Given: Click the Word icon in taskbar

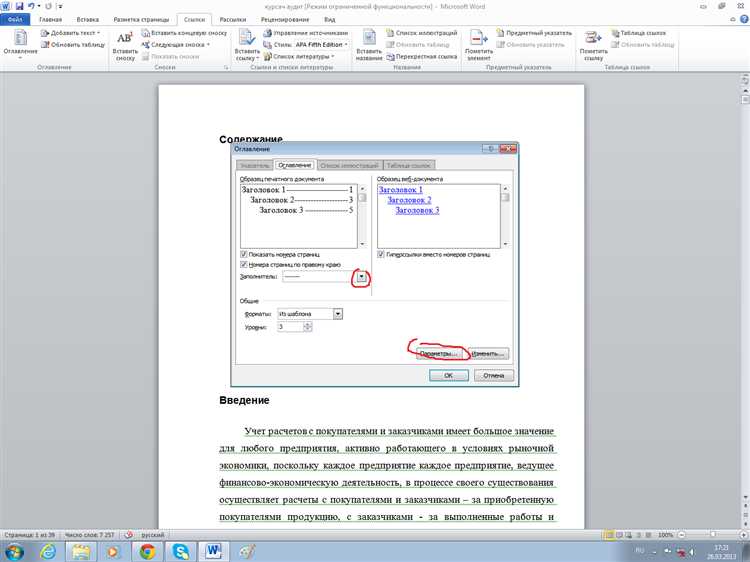Looking at the screenshot, I should 213,552.
